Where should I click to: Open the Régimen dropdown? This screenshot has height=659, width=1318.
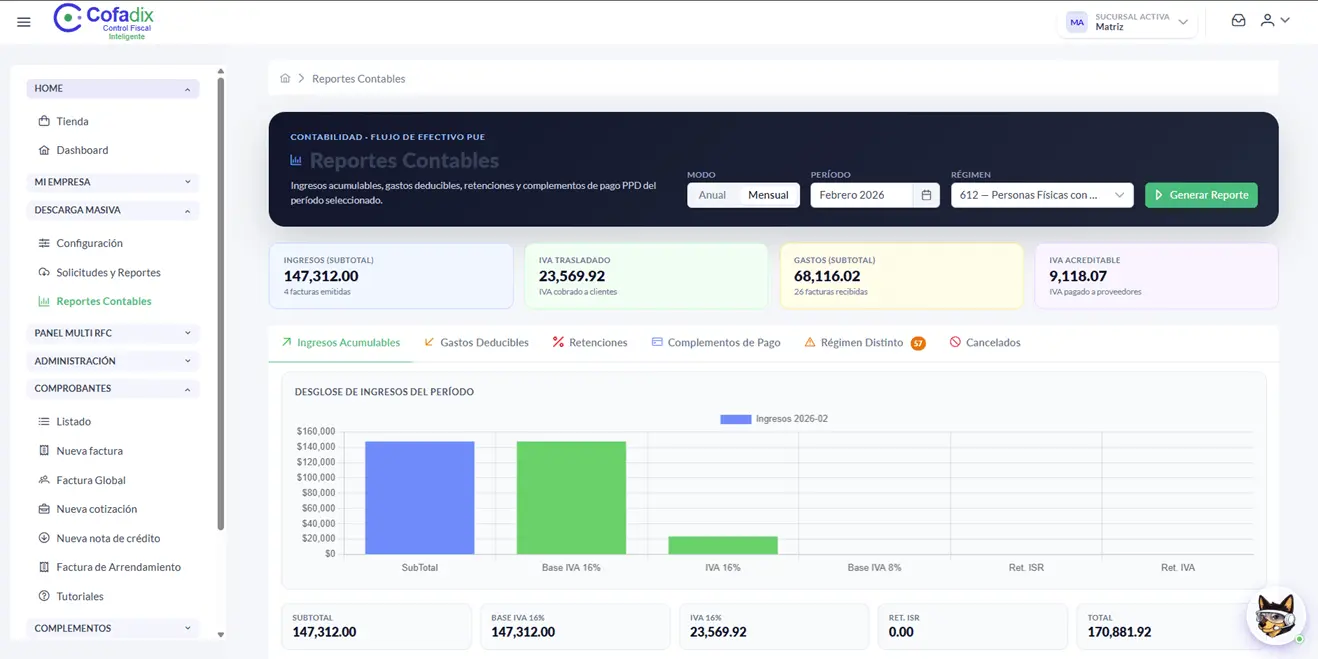pos(1041,195)
